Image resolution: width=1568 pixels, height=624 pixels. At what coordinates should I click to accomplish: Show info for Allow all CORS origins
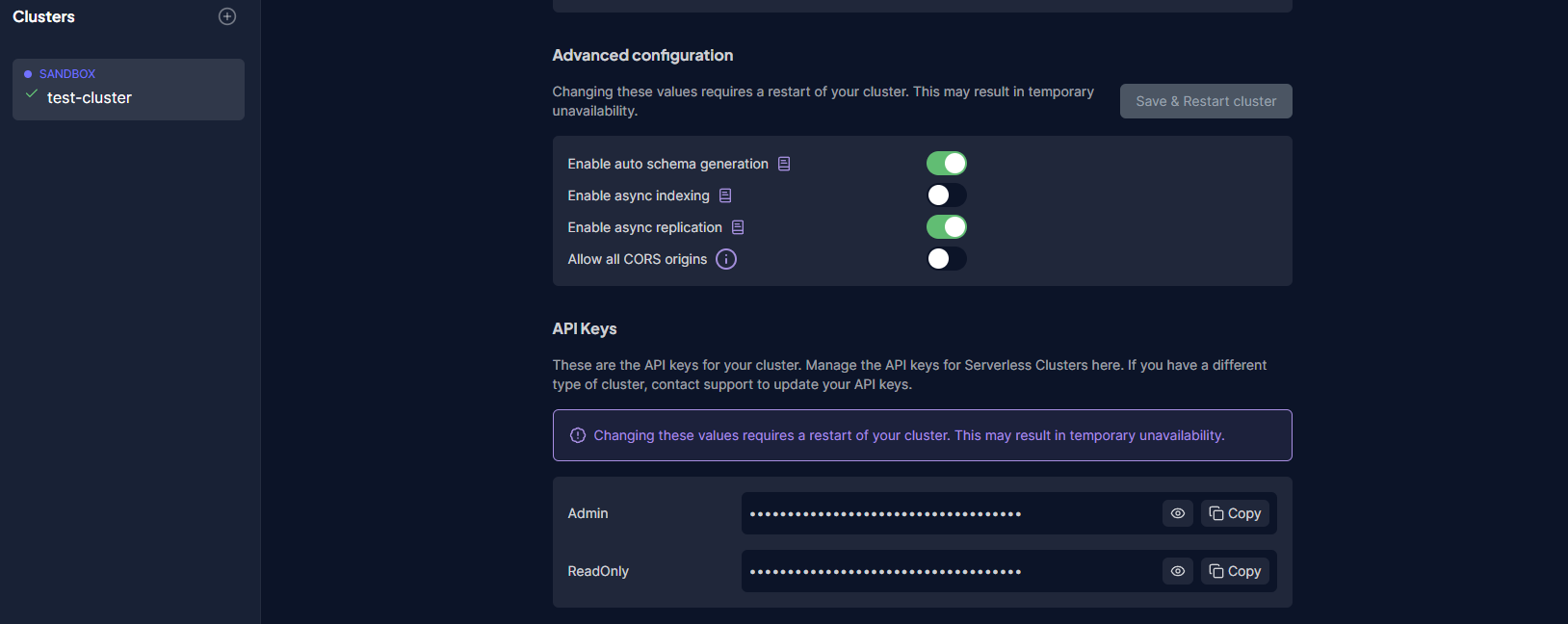point(726,259)
